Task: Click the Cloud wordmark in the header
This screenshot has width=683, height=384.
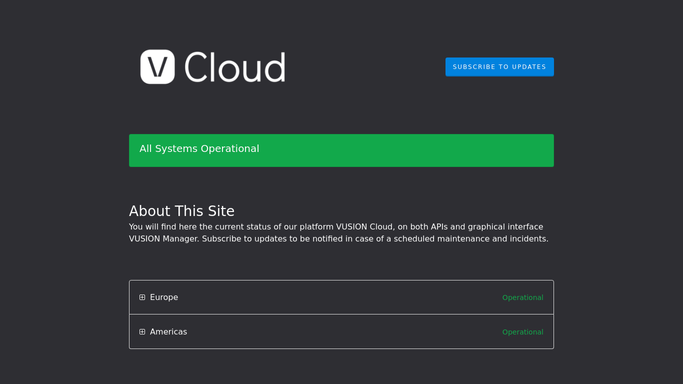Action: [x=235, y=67]
